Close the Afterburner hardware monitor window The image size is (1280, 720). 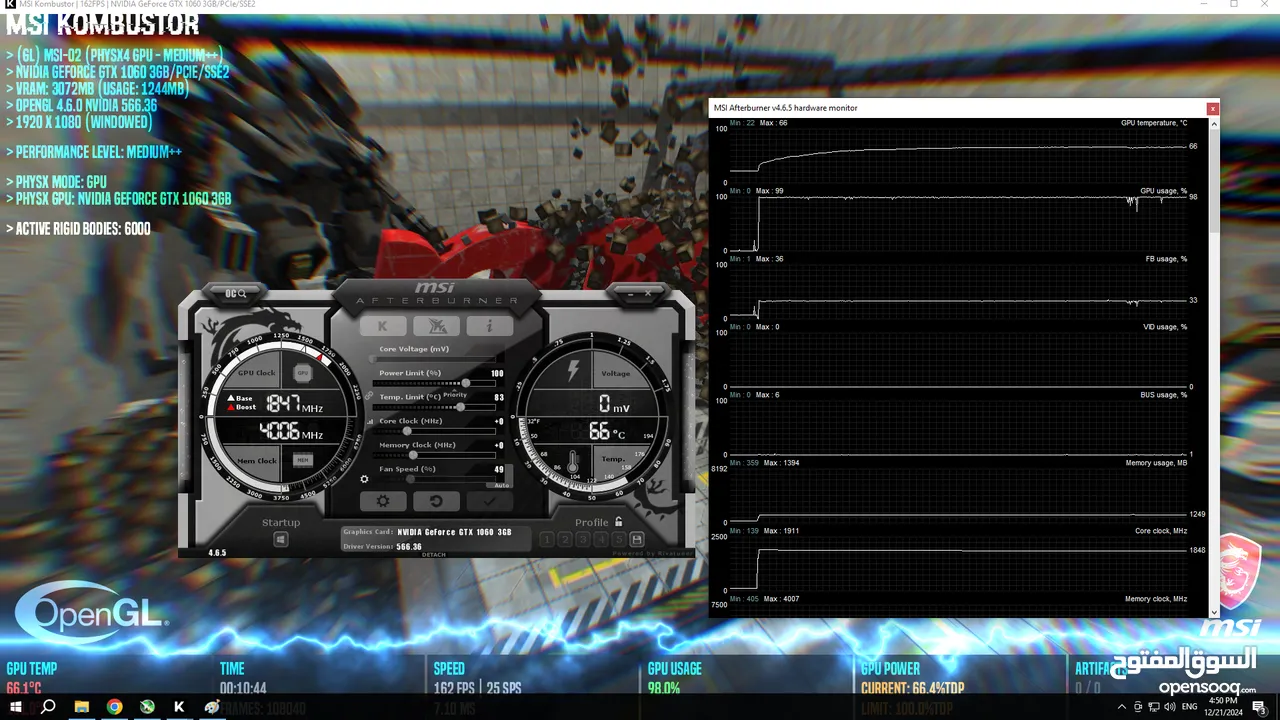1213,108
